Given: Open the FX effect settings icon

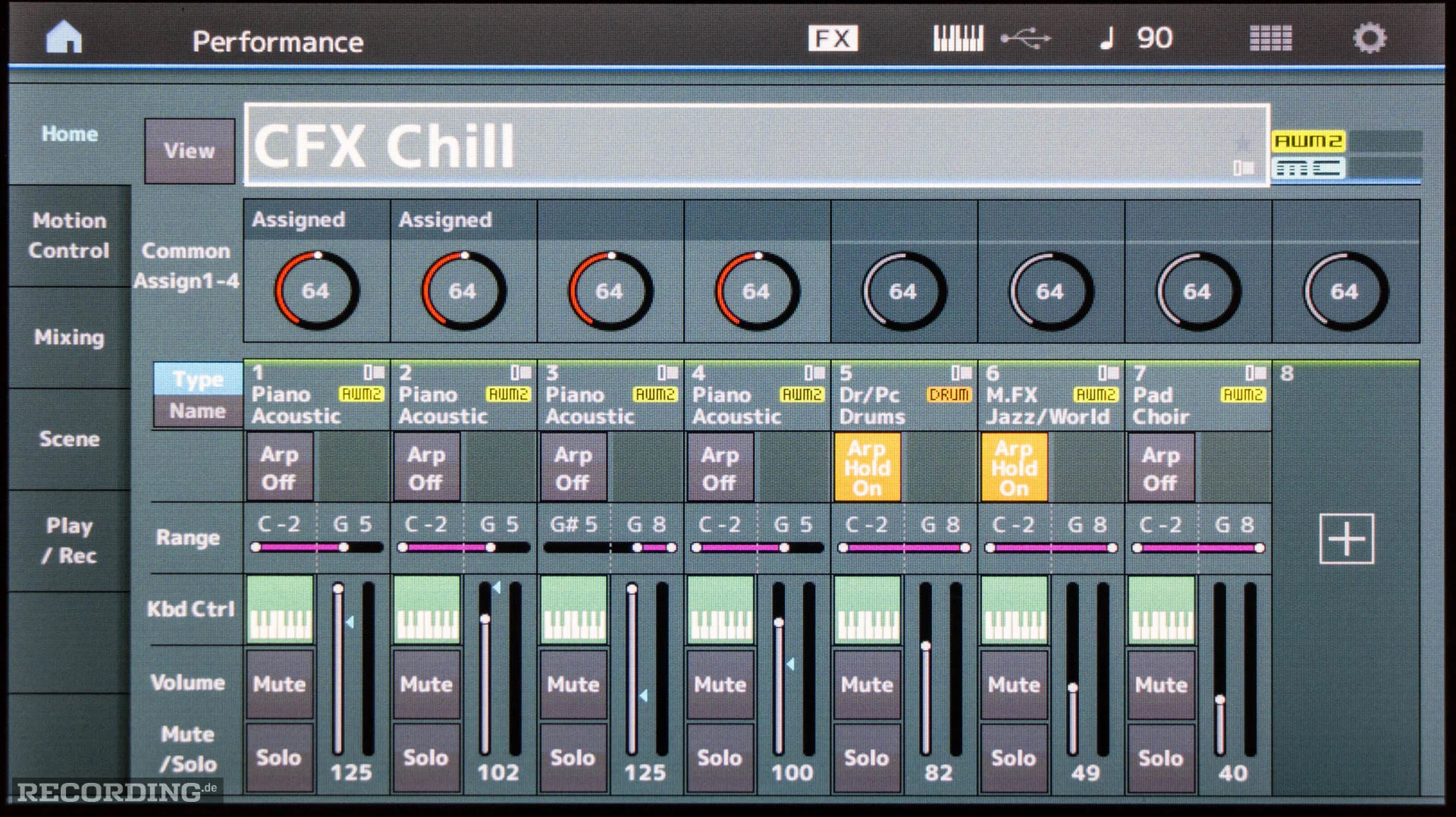Looking at the screenshot, I should point(833,38).
